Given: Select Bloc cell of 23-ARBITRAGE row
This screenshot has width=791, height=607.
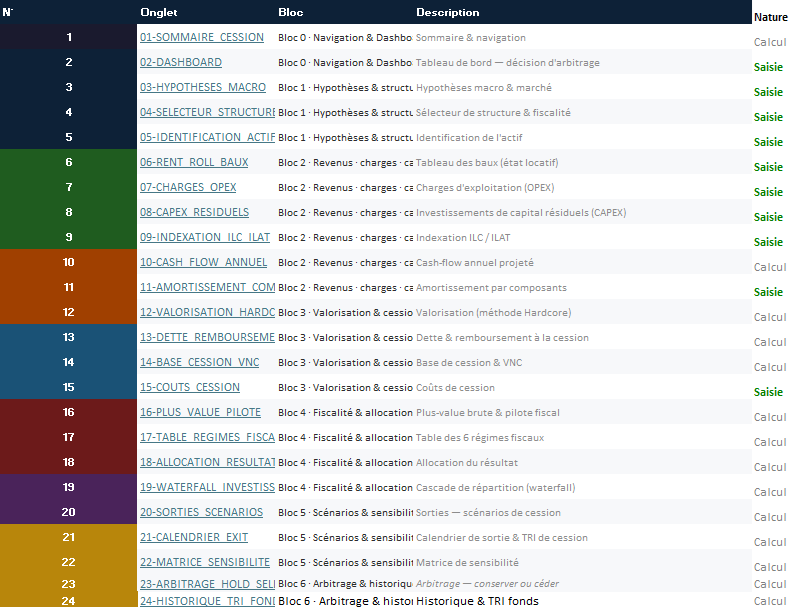Looking at the screenshot, I should pyautogui.click(x=345, y=584).
